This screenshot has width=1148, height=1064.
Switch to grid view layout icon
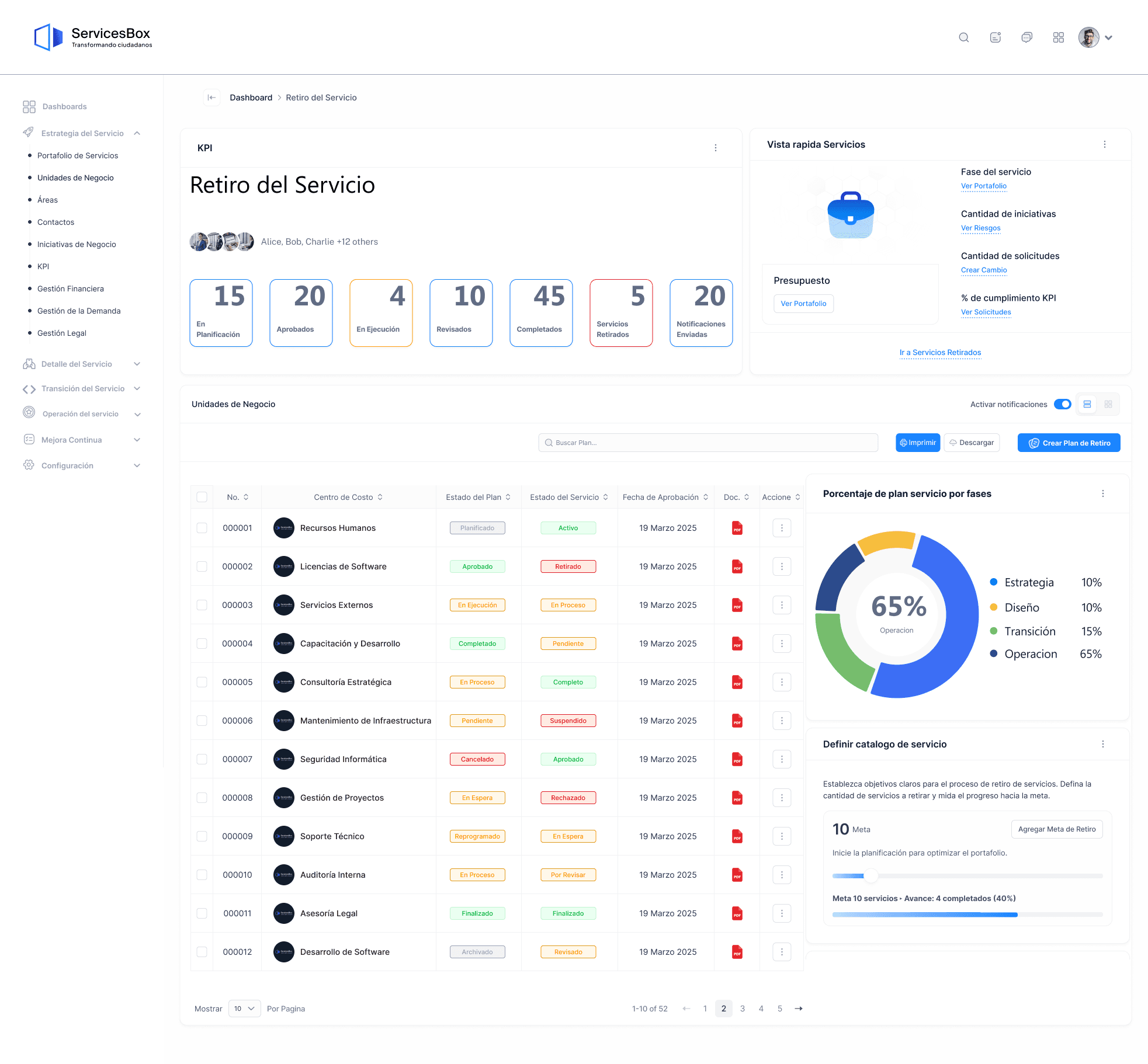1108,404
